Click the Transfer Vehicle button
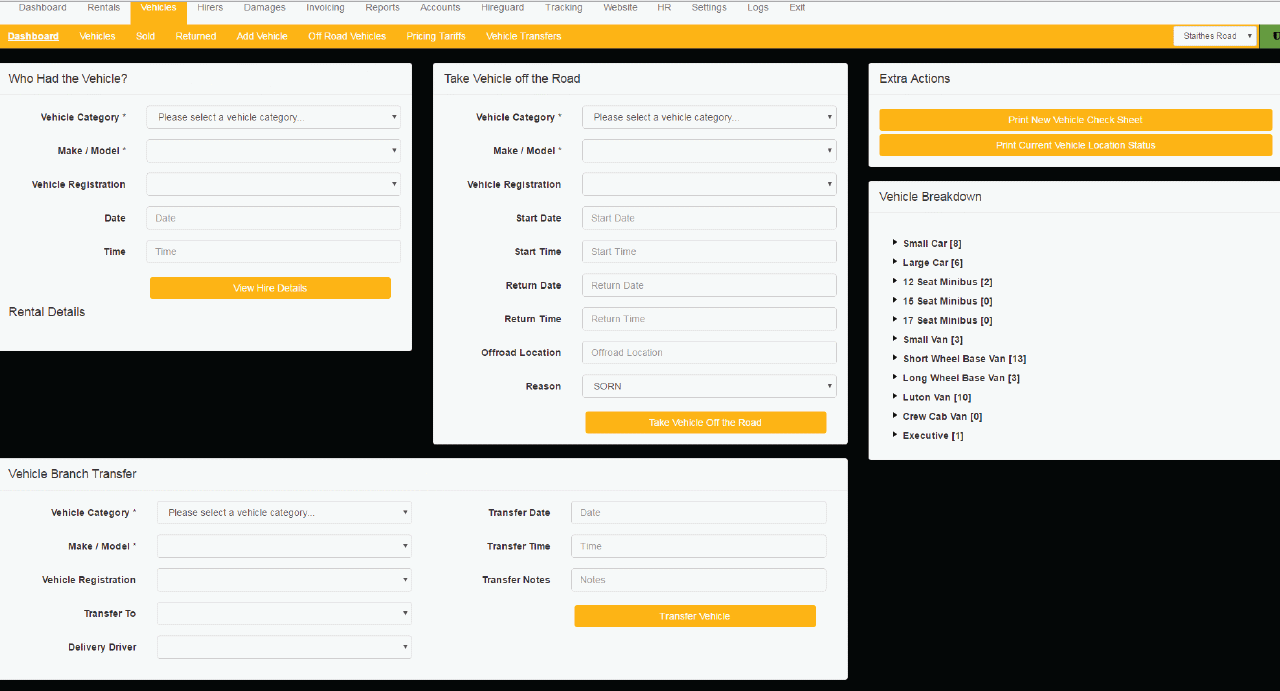The image size is (1280, 691). click(695, 616)
